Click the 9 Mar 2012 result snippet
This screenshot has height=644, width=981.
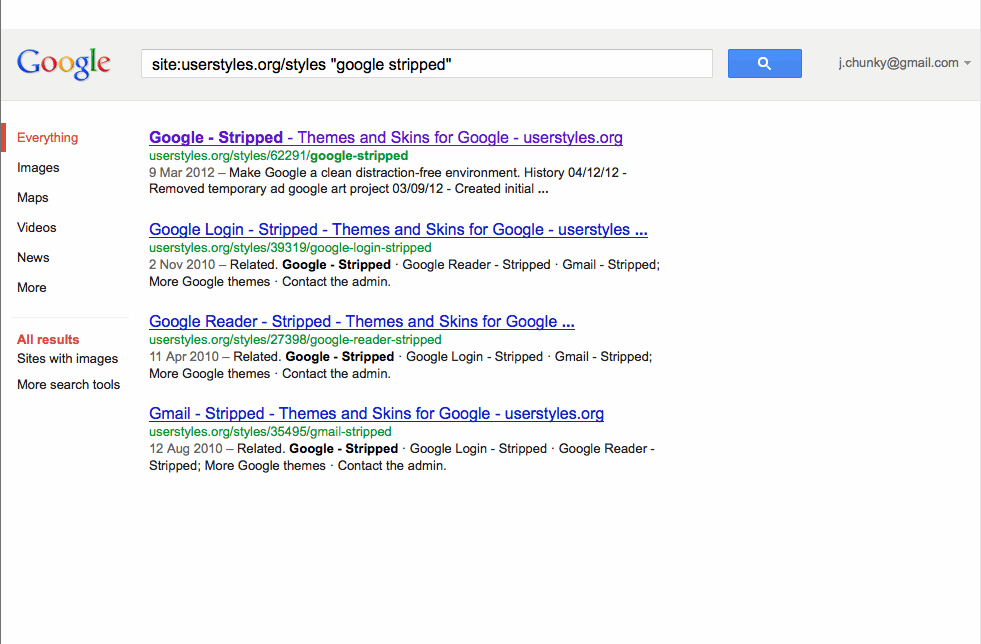[388, 181]
